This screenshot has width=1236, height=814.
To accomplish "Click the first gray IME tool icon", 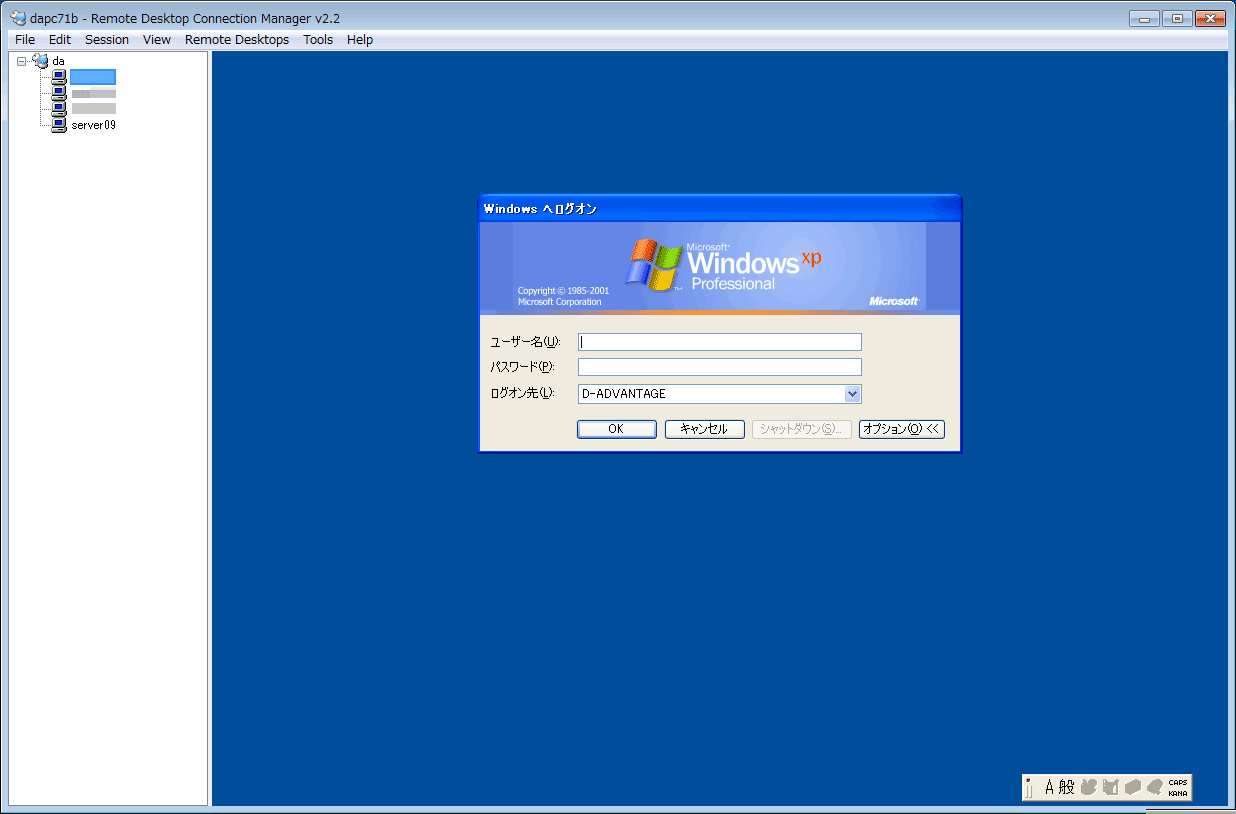I will coord(1088,787).
